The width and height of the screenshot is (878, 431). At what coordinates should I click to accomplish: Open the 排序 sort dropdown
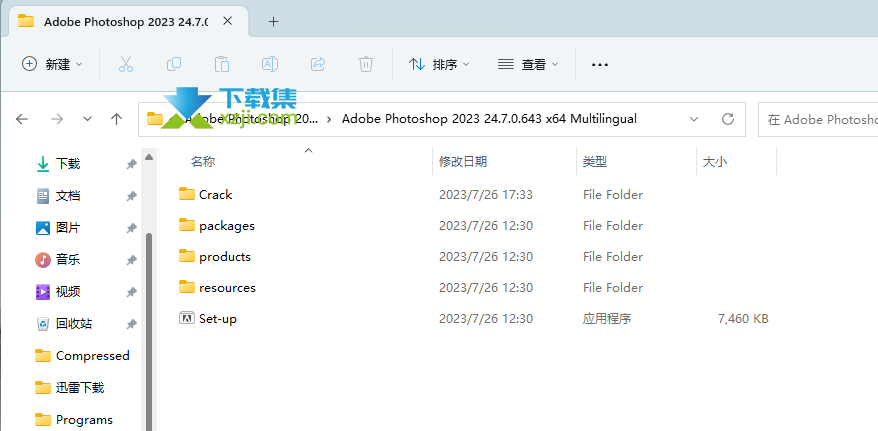pyautogui.click(x=439, y=64)
